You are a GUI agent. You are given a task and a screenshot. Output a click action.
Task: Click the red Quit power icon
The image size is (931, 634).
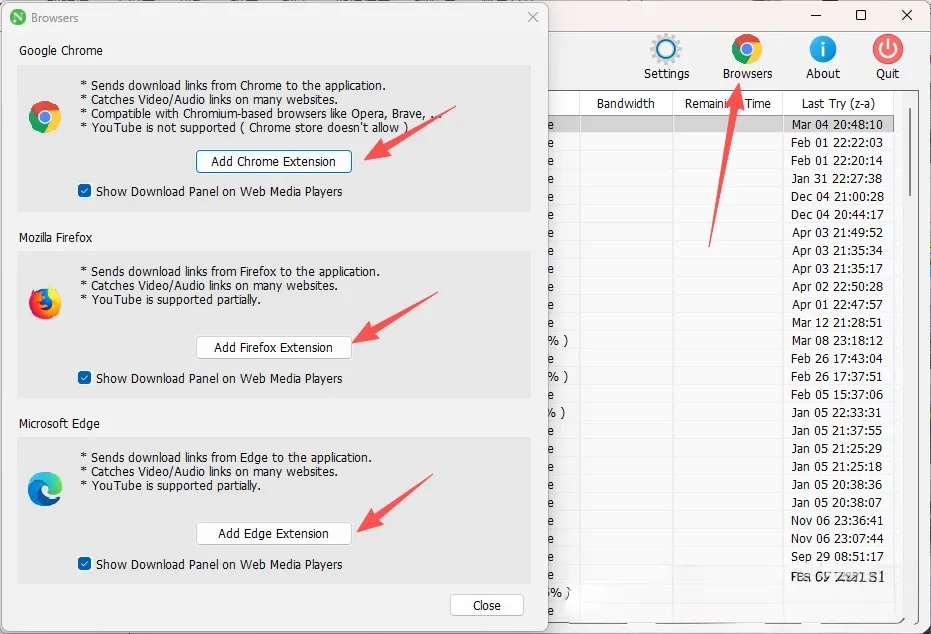pyautogui.click(x=888, y=49)
